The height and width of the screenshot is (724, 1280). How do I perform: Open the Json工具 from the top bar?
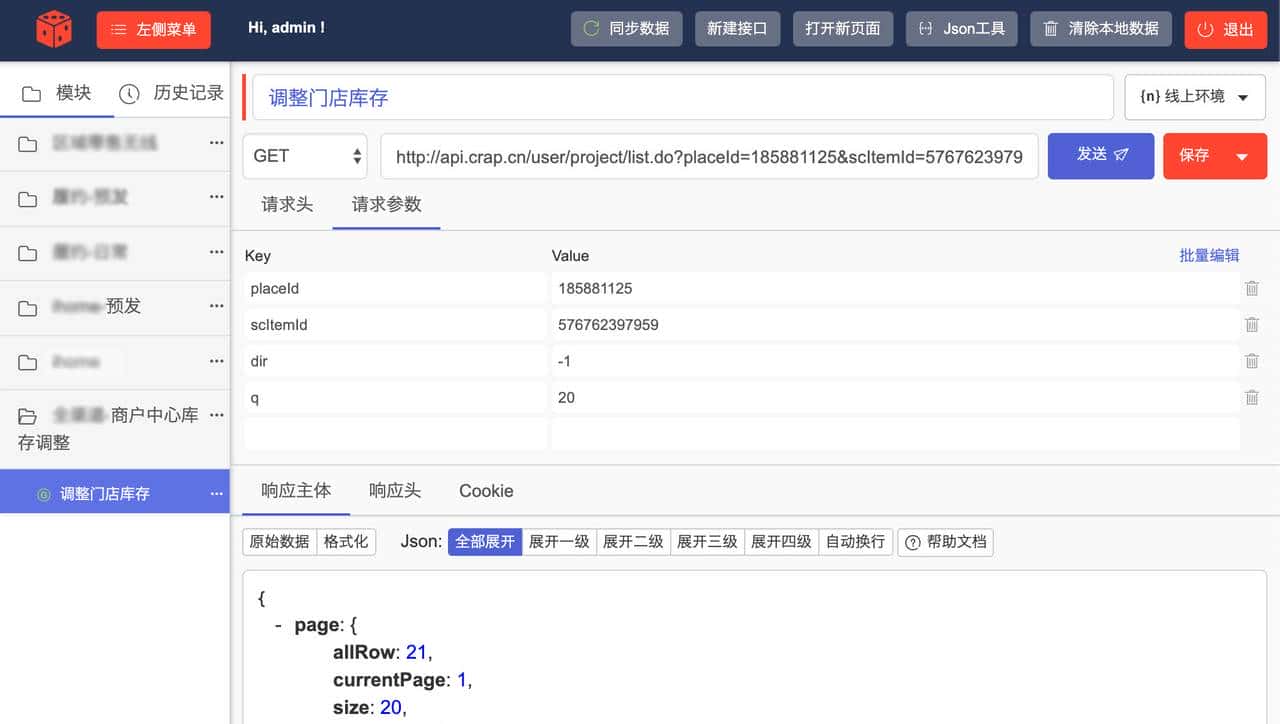[961, 29]
